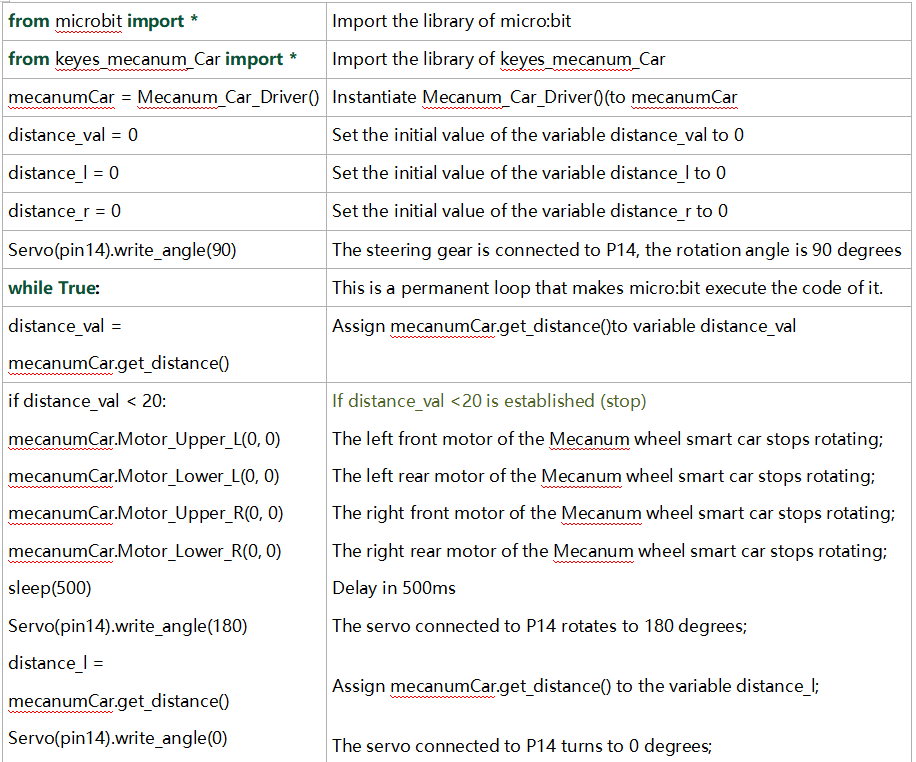Click 'rotates to 180 degrees' description
Viewport: 916px width, 762px height.
[x=539, y=626]
